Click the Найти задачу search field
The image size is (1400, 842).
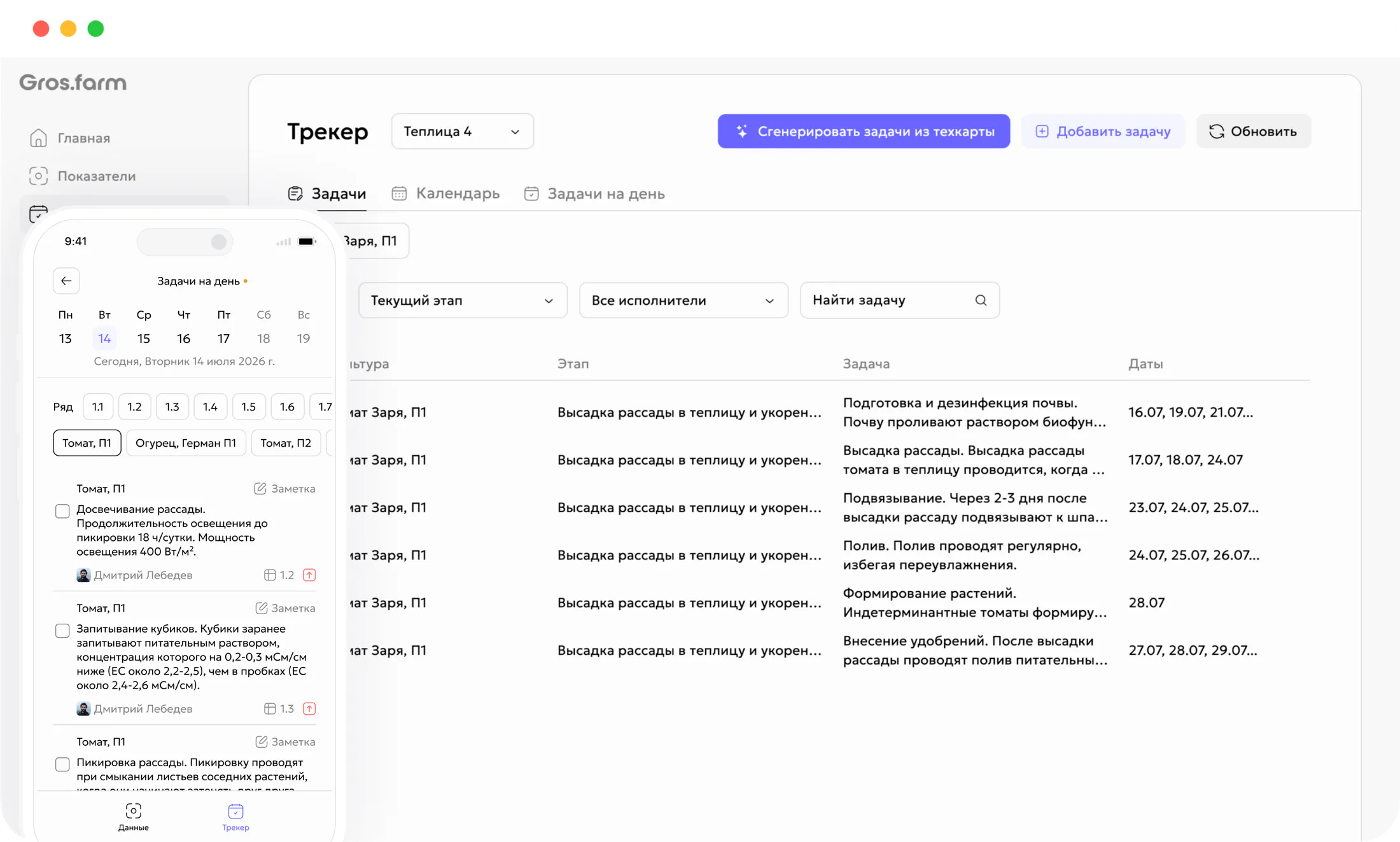tap(899, 300)
